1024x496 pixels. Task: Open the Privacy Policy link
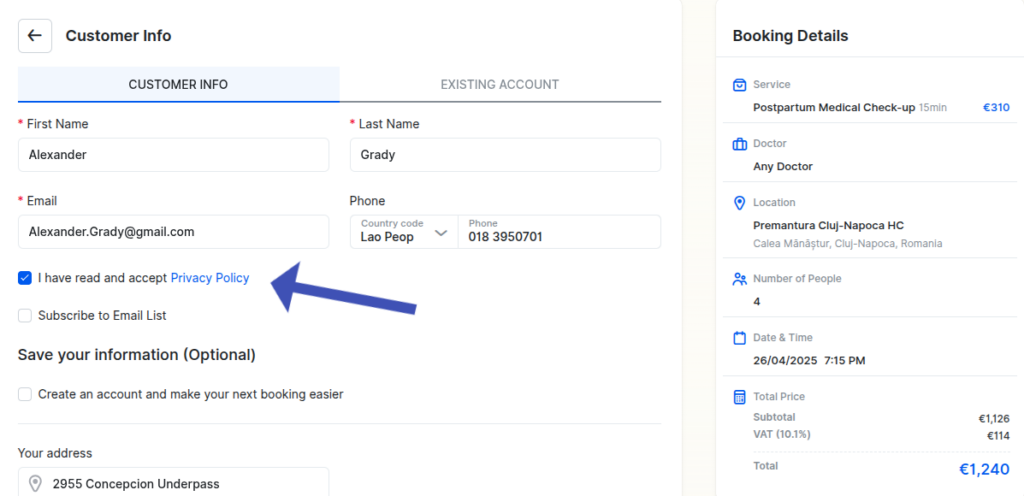coord(210,278)
